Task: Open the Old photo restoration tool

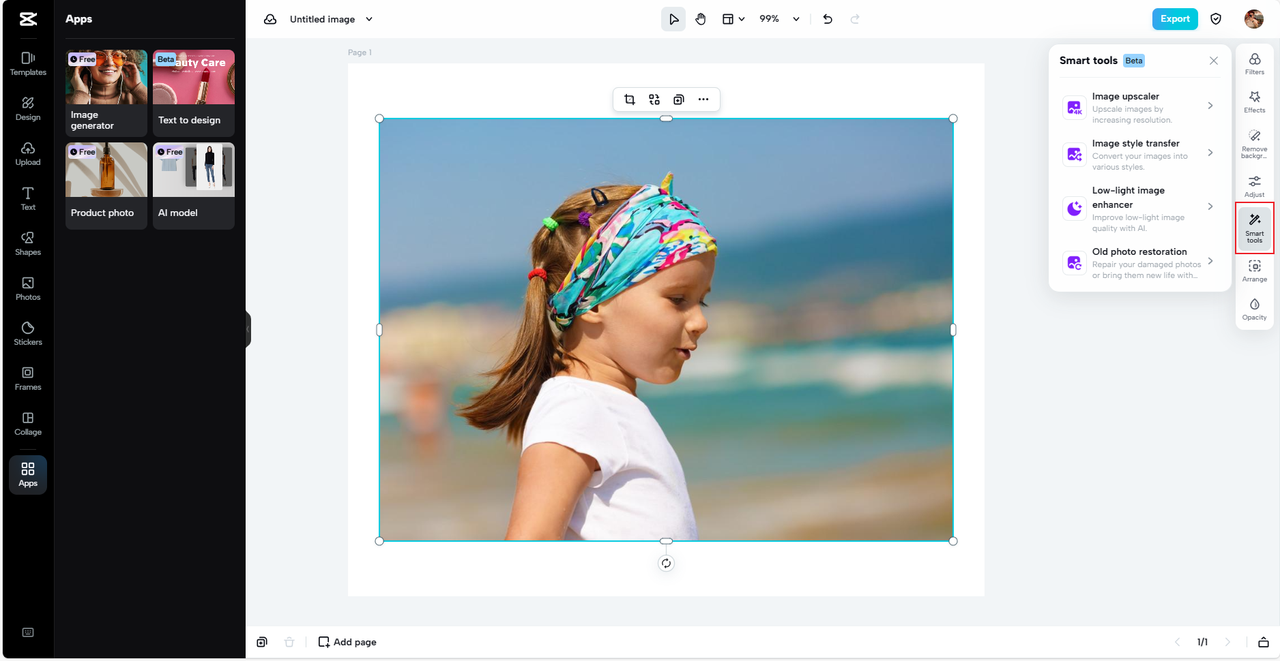Action: pyautogui.click(x=1140, y=262)
